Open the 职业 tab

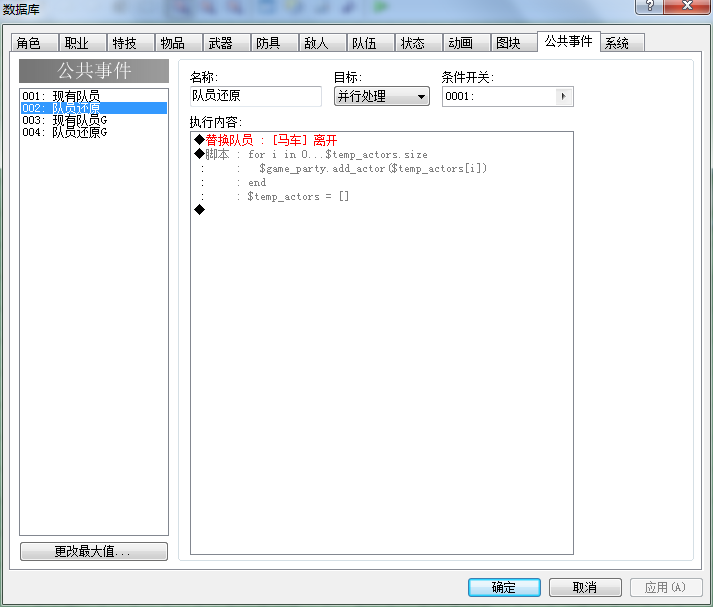[x=83, y=43]
